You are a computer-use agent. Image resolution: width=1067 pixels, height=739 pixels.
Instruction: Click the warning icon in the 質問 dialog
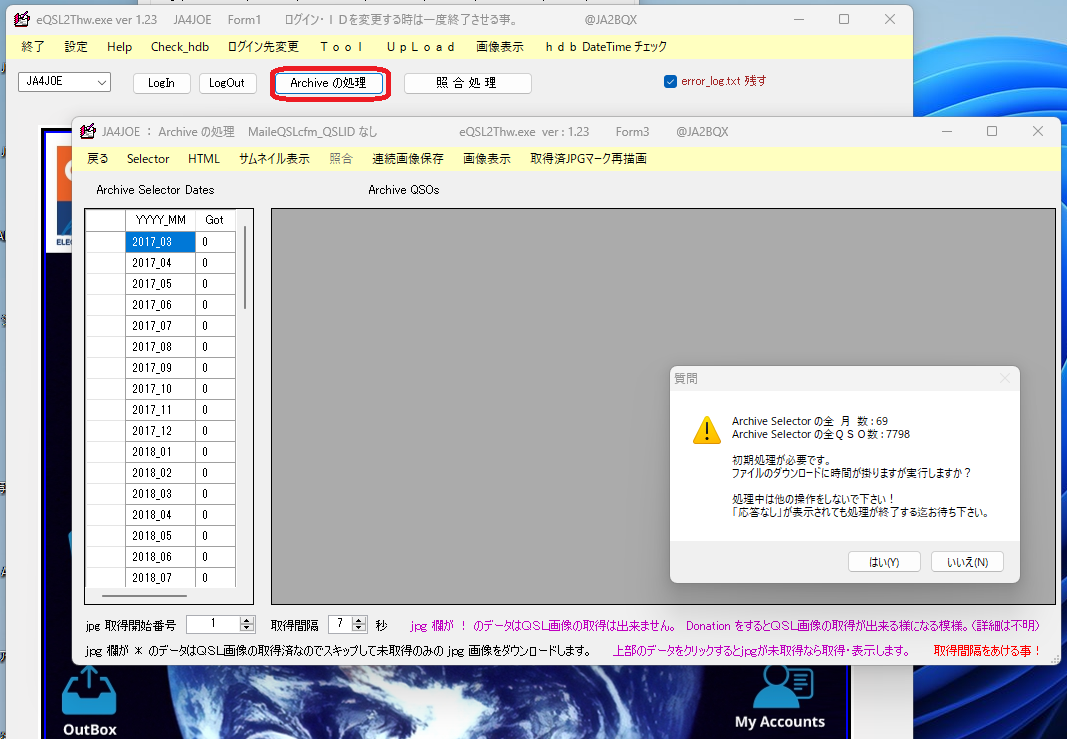pos(707,430)
